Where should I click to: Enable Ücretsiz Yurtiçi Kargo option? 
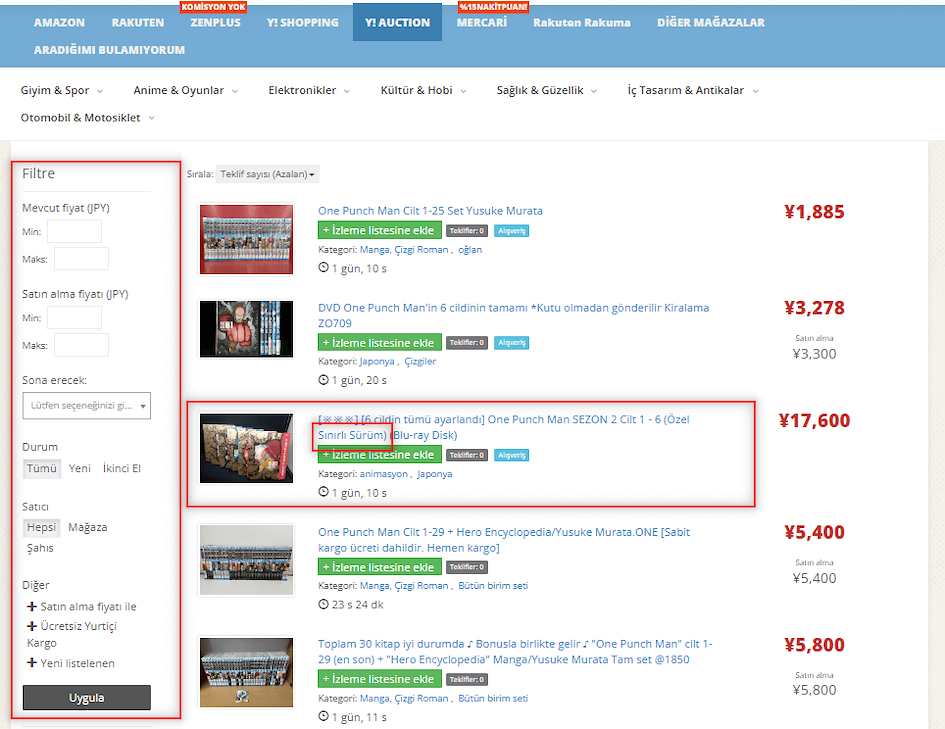(x=72, y=634)
